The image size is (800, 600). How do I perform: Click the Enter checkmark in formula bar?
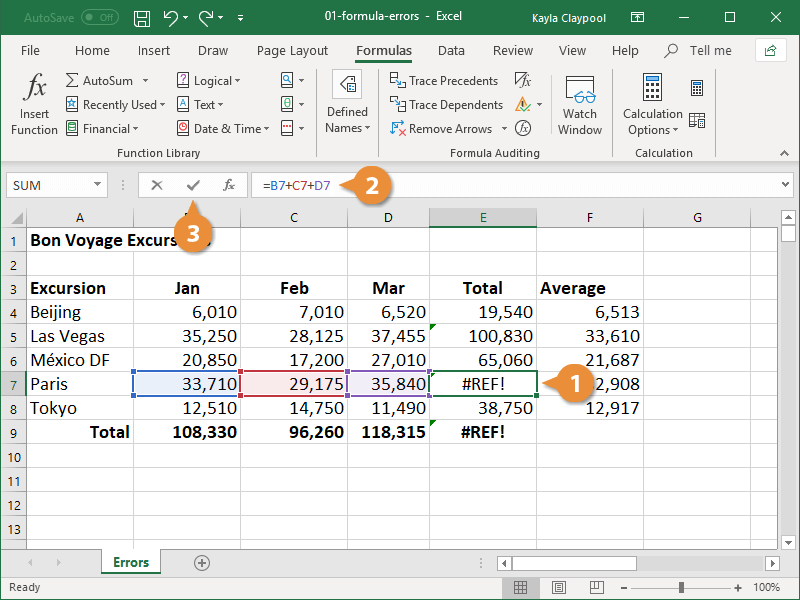(193, 185)
